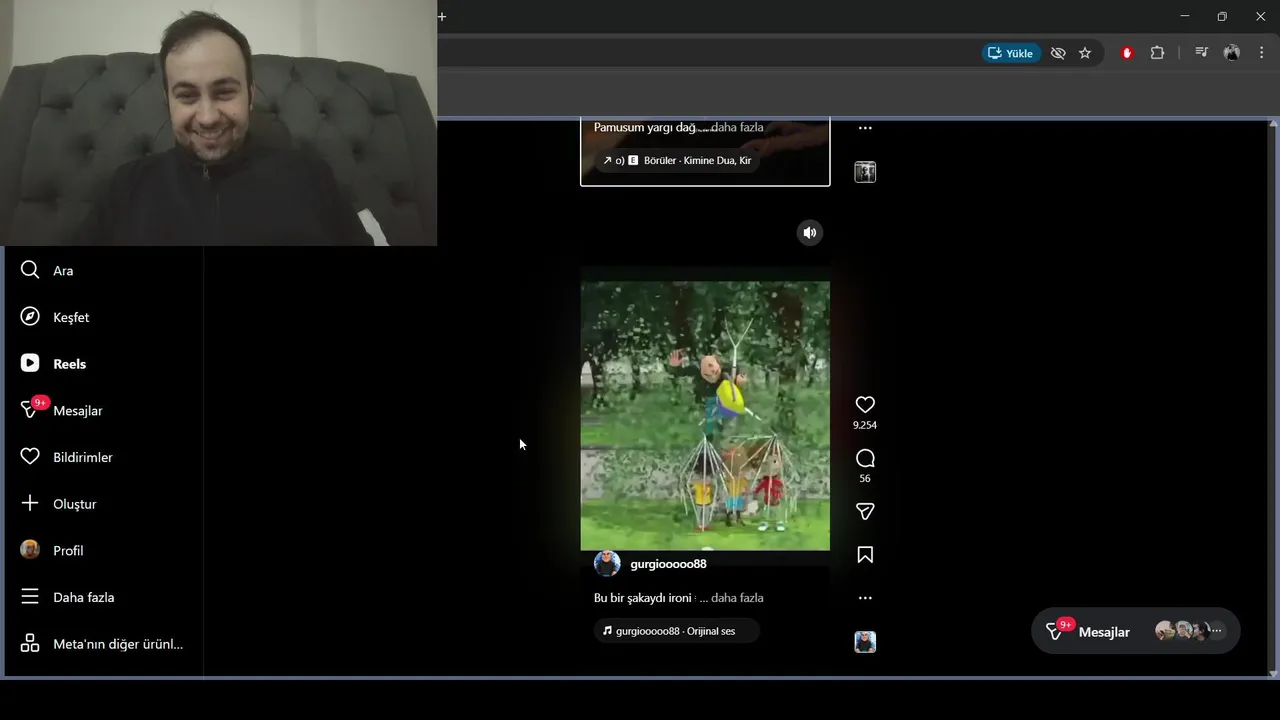The image size is (1280, 720).
Task: Open the gurgiooooo88 profile avatar
Action: pos(607,564)
